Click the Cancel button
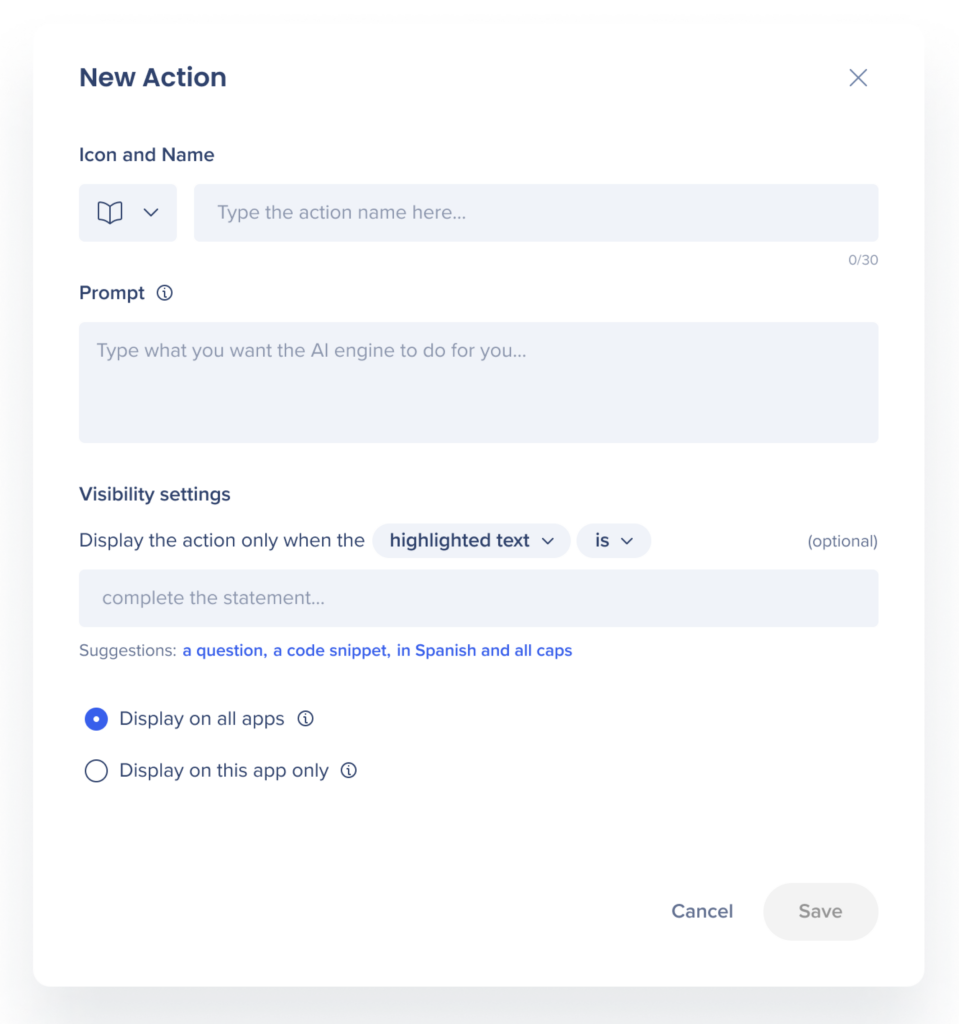Screen dimensions: 959x1024 point(701,911)
